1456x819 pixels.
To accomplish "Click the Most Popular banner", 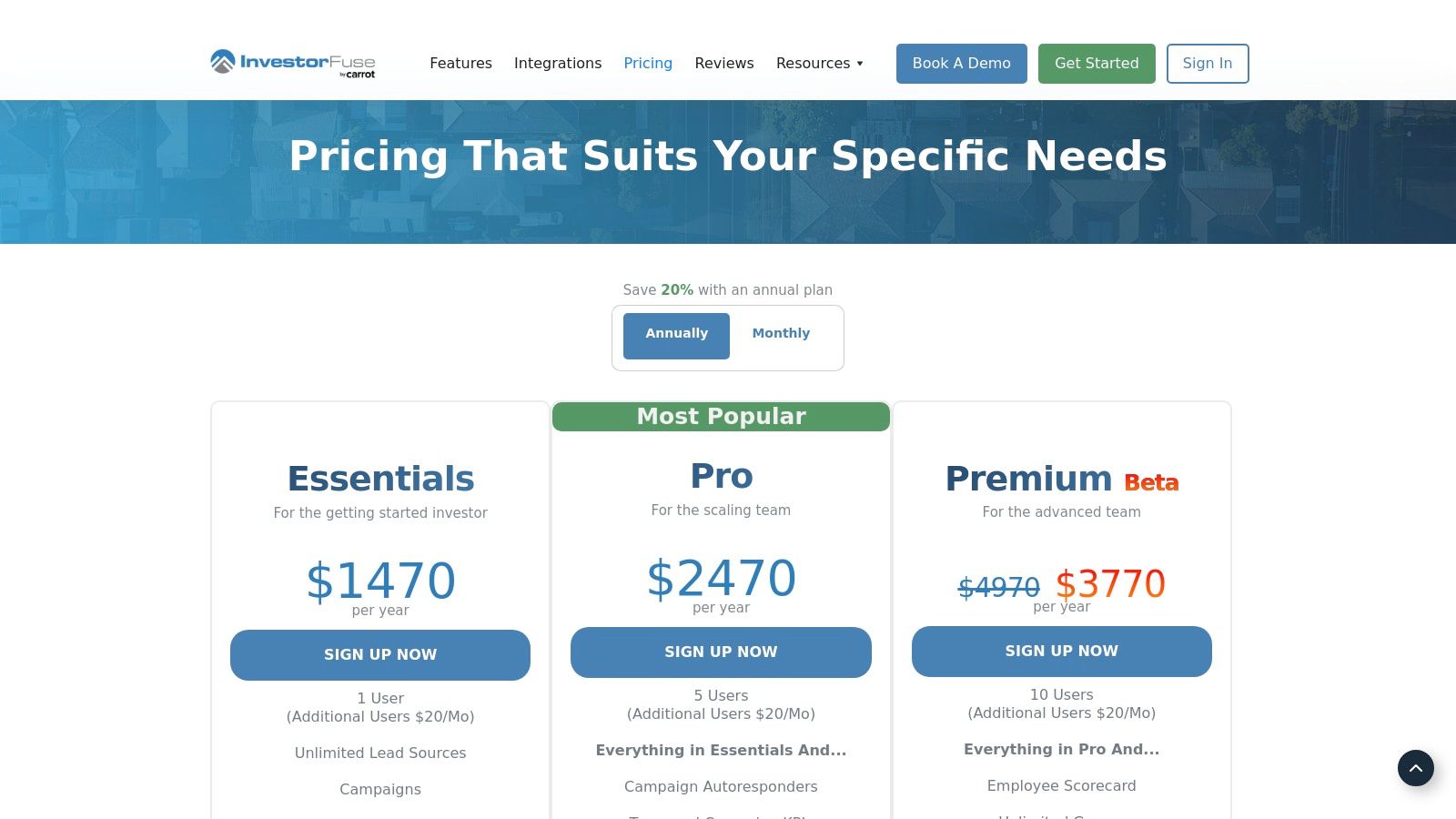I will 721,417.
